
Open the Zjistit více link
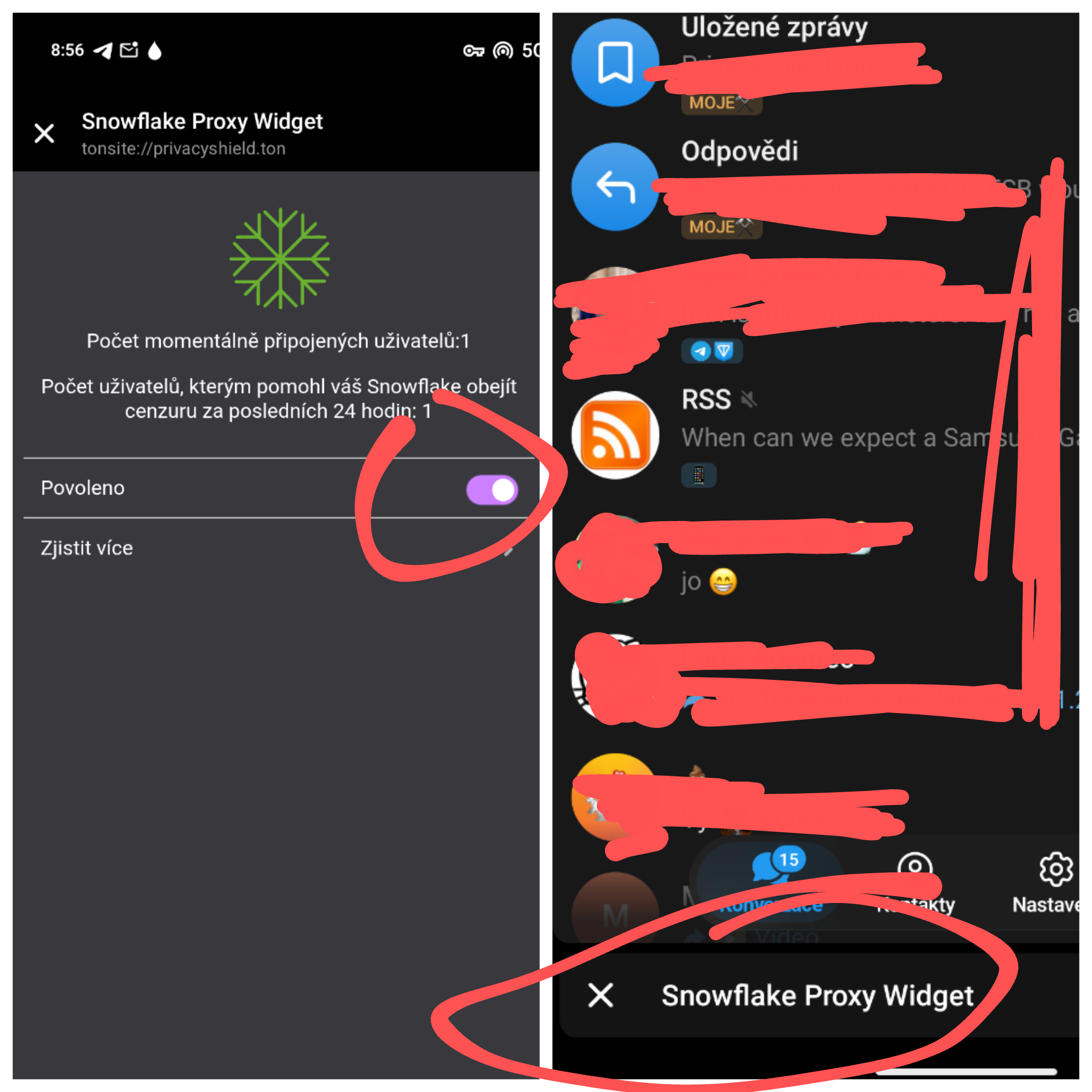click(277, 548)
